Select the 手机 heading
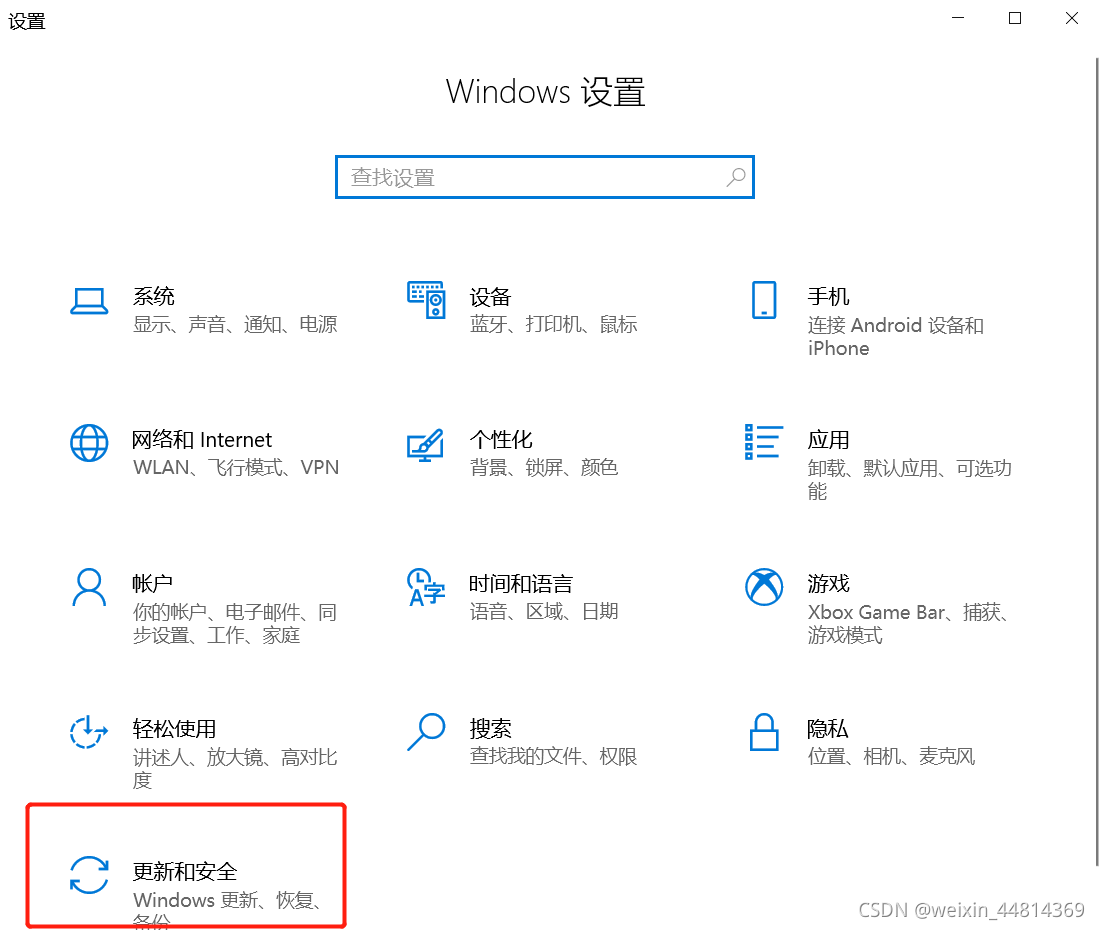The height and width of the screenshot is (930, 1100). tap(829, 297)
